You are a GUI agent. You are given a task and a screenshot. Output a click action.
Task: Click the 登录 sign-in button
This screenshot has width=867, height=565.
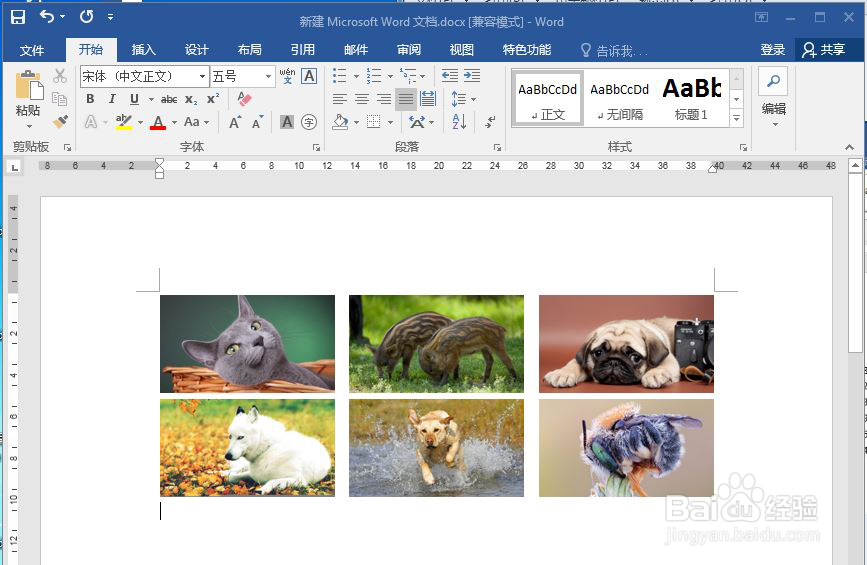click(x=772, y=50)
